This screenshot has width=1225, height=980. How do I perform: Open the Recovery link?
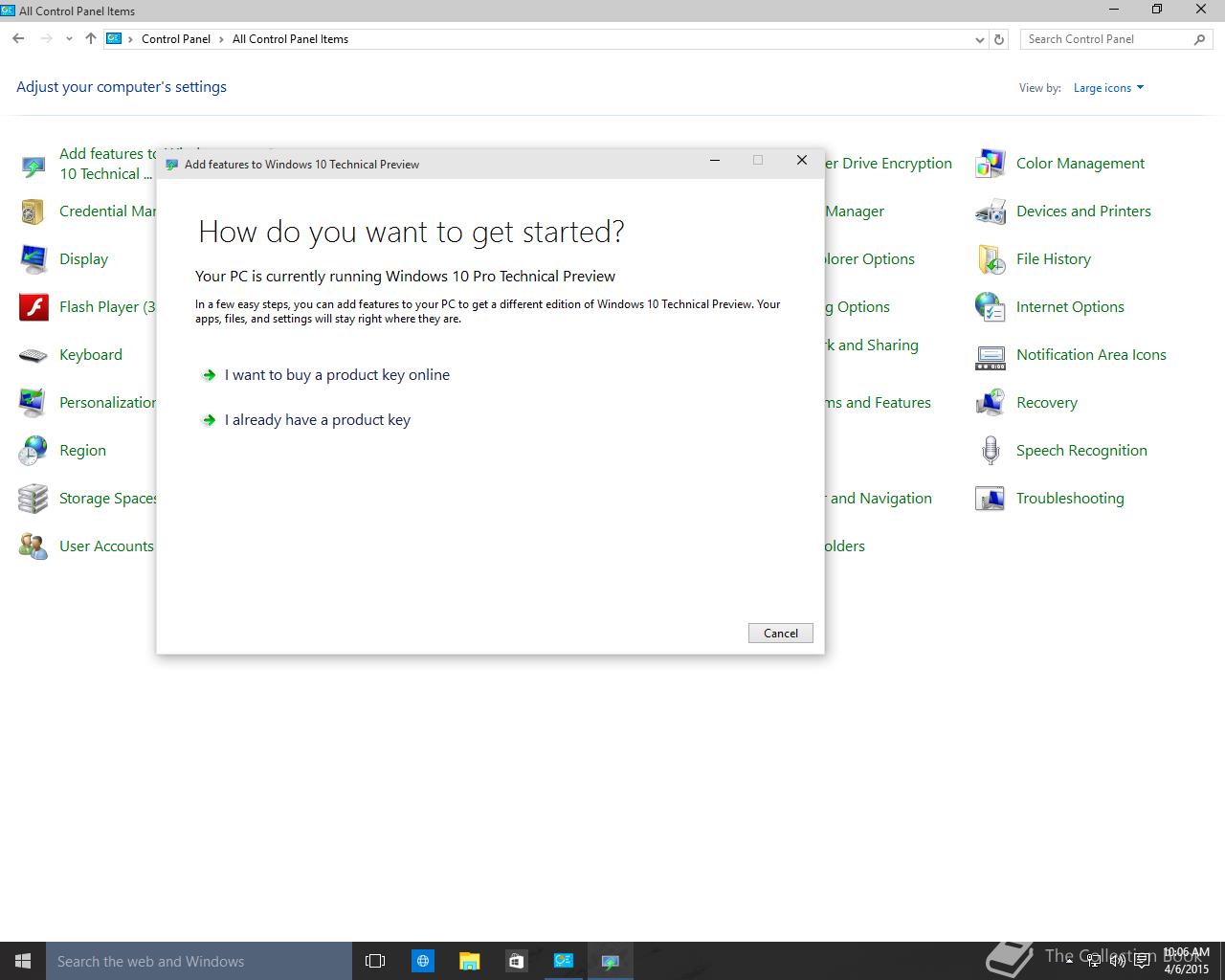pyautogui.click(x=1047, y=403)
